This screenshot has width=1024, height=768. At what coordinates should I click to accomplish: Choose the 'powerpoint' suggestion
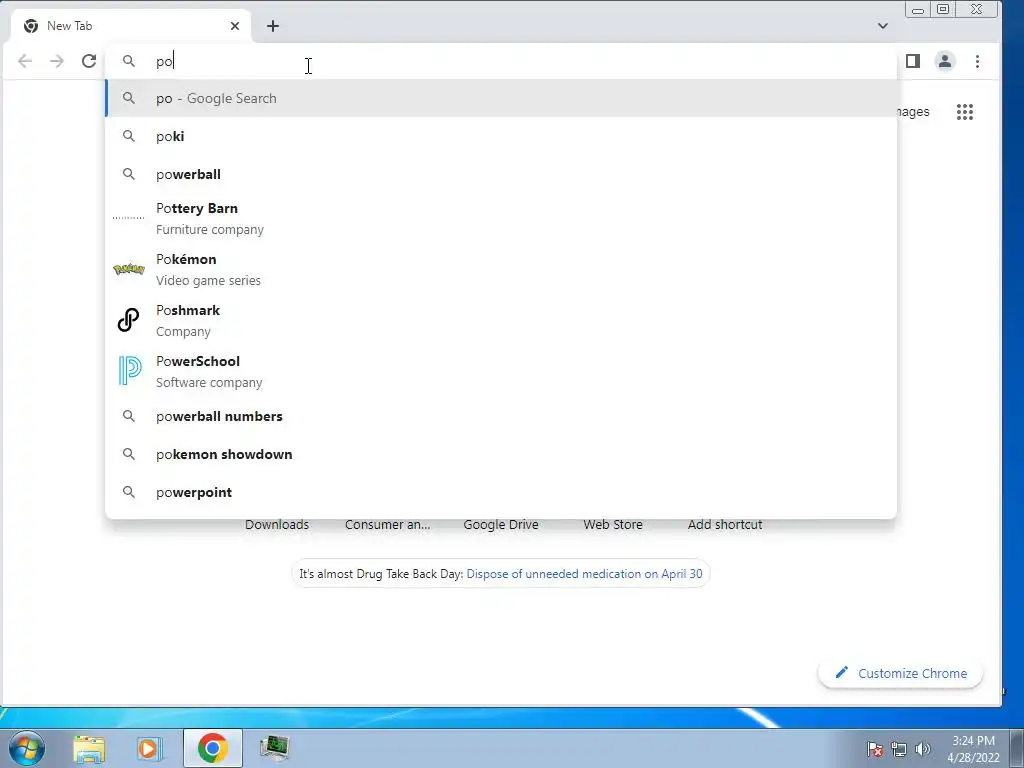pyautogui.click(x=501, y=492)
